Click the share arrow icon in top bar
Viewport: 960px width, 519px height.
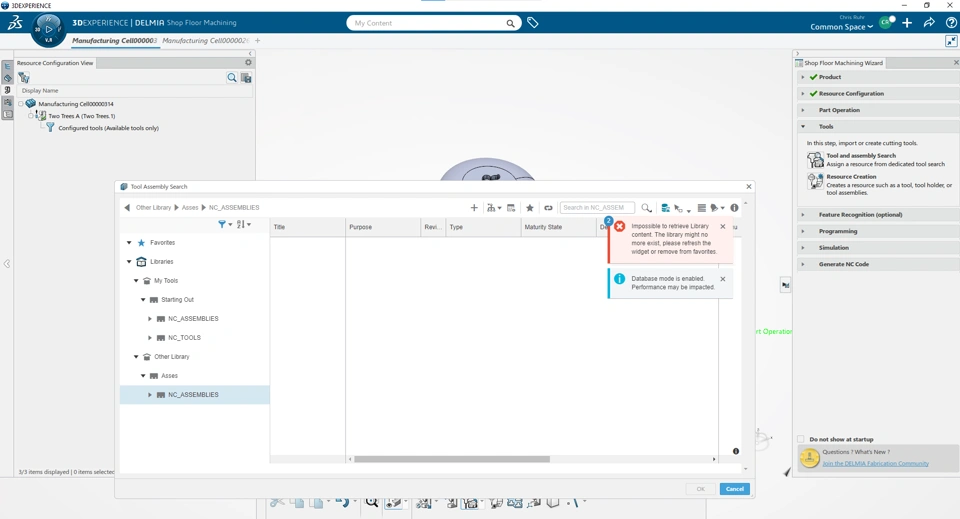point(929,23)
